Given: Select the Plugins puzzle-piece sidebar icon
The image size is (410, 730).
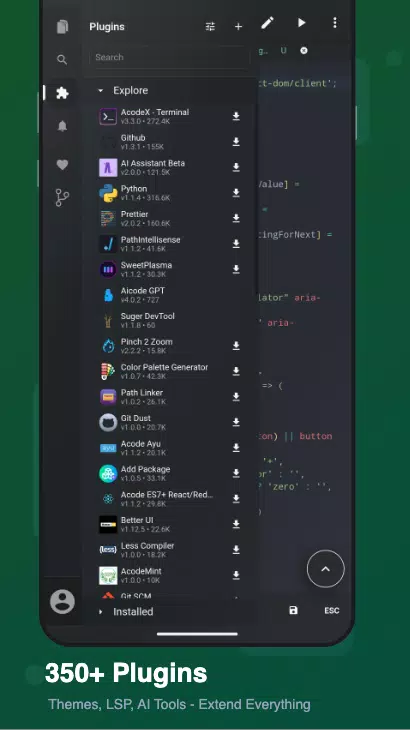Looking at the screenshot, I should pyautogui.click(x=62, y=93).
